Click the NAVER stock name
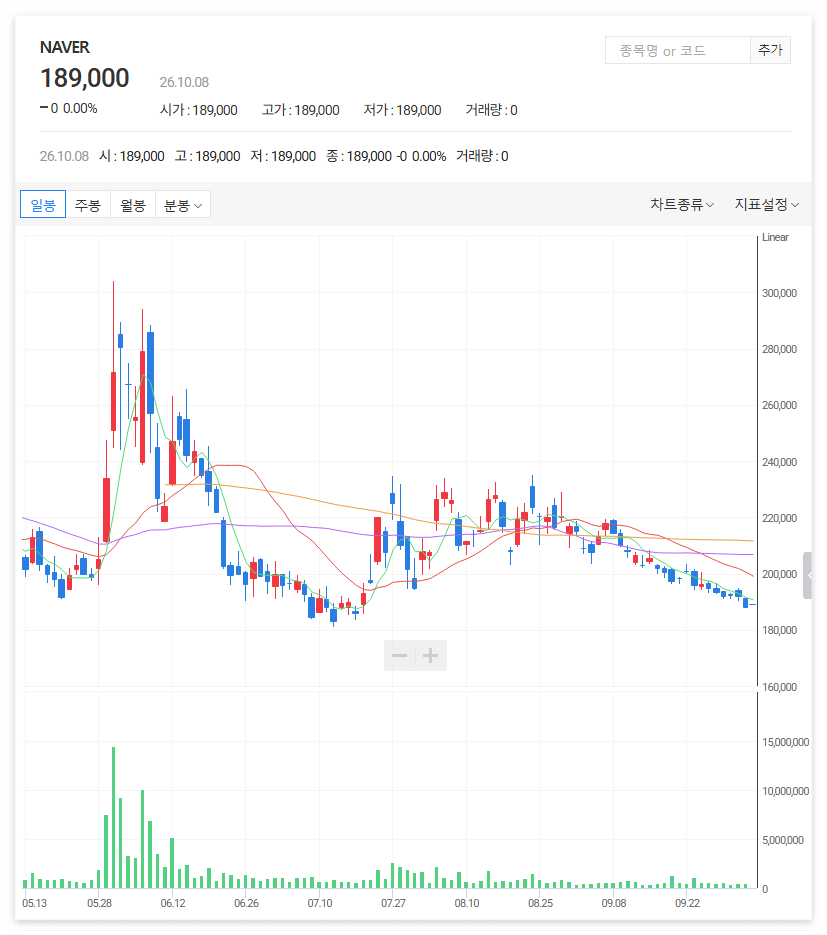The height and width of the screenshot is (935, 827). tap(64, 47)
